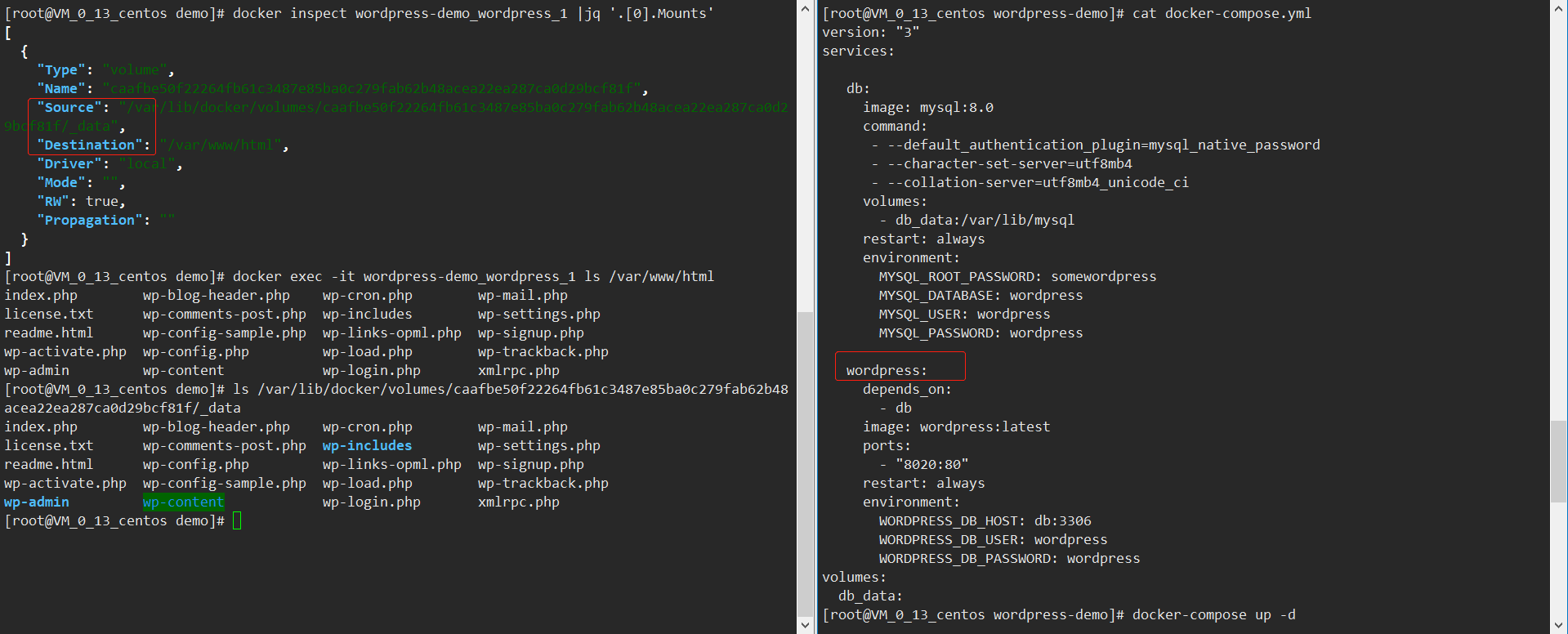The width and height of the screenshot is (1568, 634).
Task: Click the right terminal scrollbar down arrow
Action: (1559, 626)
